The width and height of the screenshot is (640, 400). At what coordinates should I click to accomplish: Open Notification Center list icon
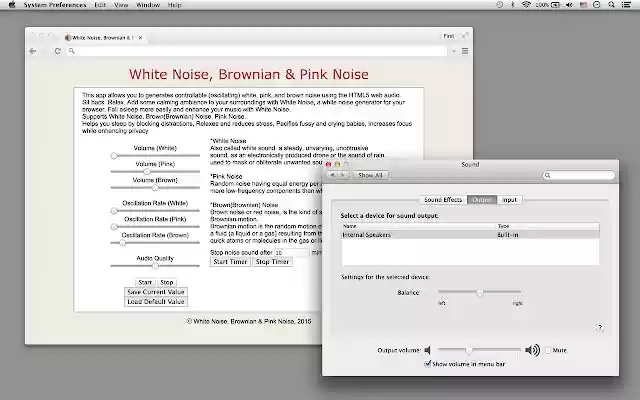626,5
